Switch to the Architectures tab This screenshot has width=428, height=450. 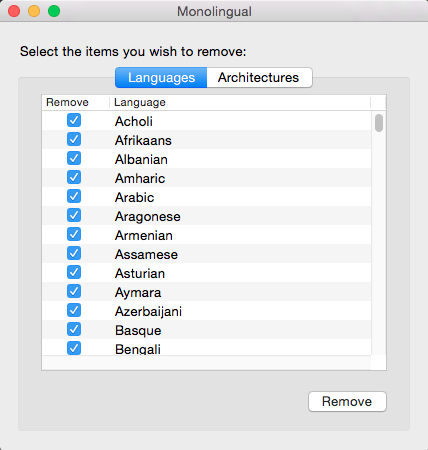(259, 78)
